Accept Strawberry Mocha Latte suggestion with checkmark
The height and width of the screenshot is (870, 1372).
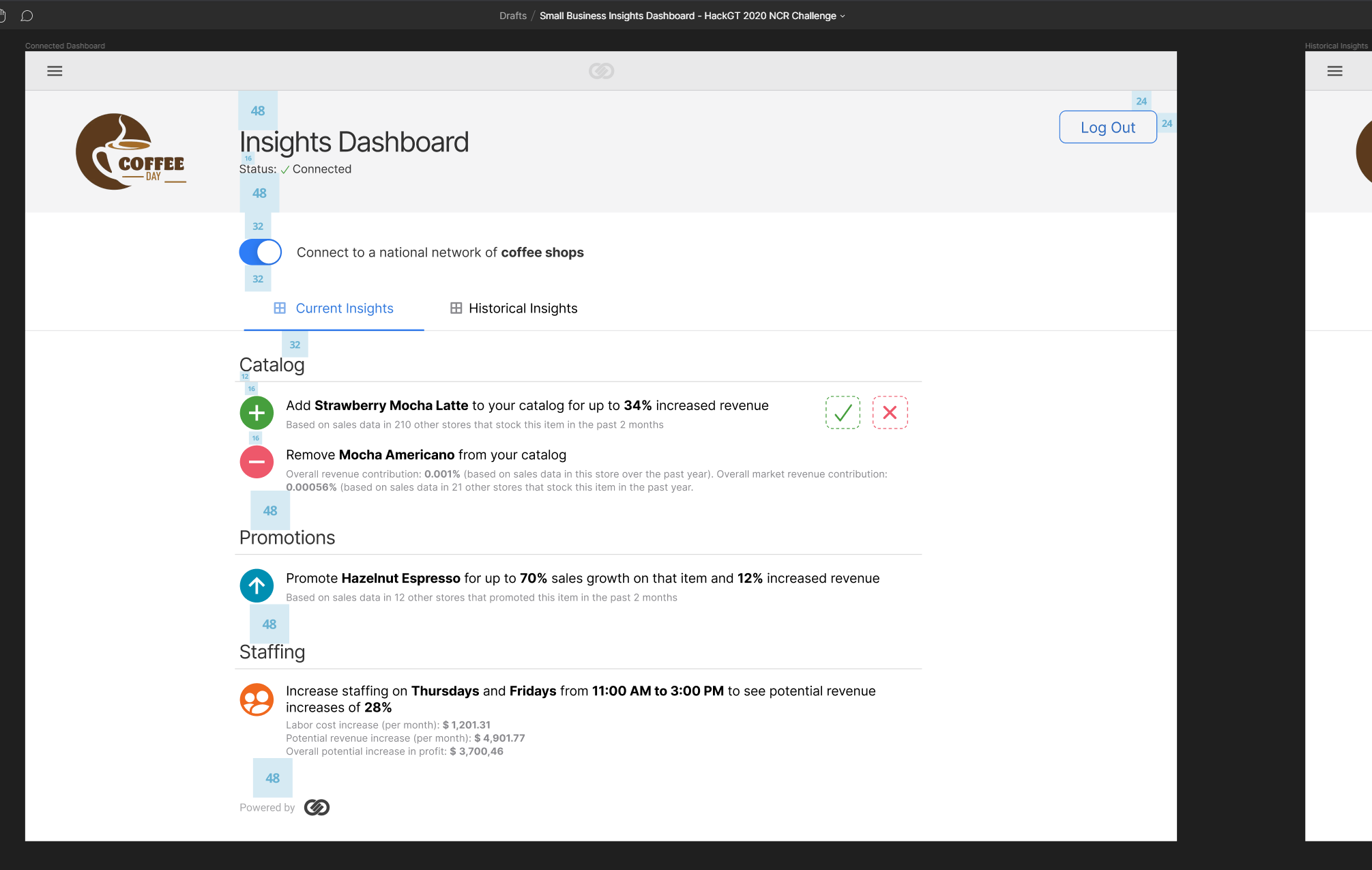[x=843, y=413]
